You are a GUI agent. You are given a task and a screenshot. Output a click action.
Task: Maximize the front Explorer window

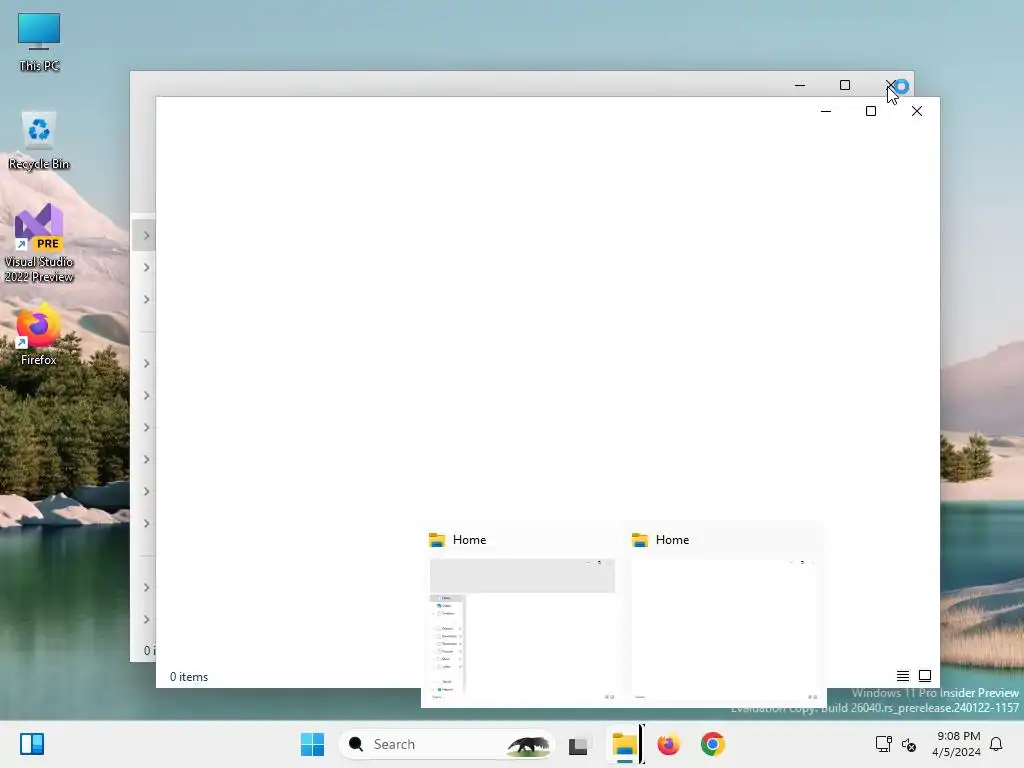[871, 112]
